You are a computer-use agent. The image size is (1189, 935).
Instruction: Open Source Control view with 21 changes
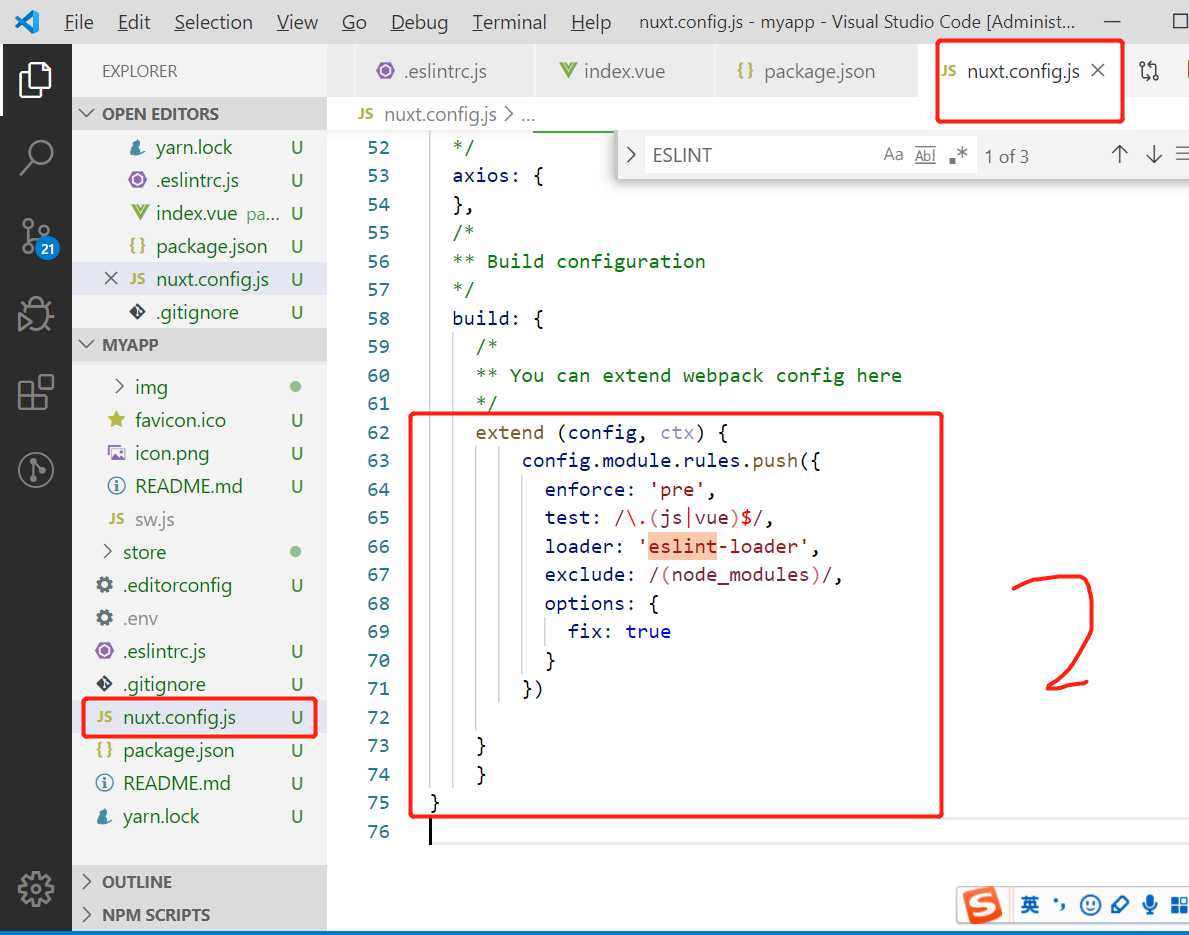[37, 237]
